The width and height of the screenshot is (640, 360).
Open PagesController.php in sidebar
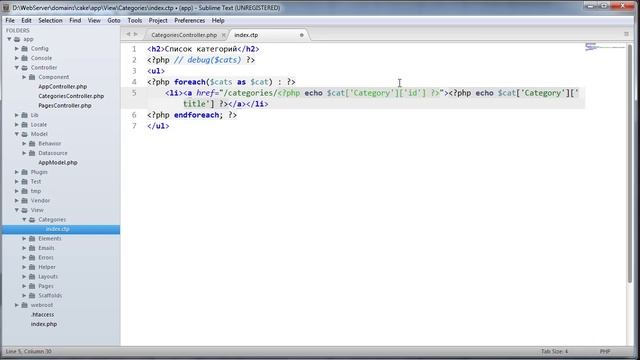(64, 106)
